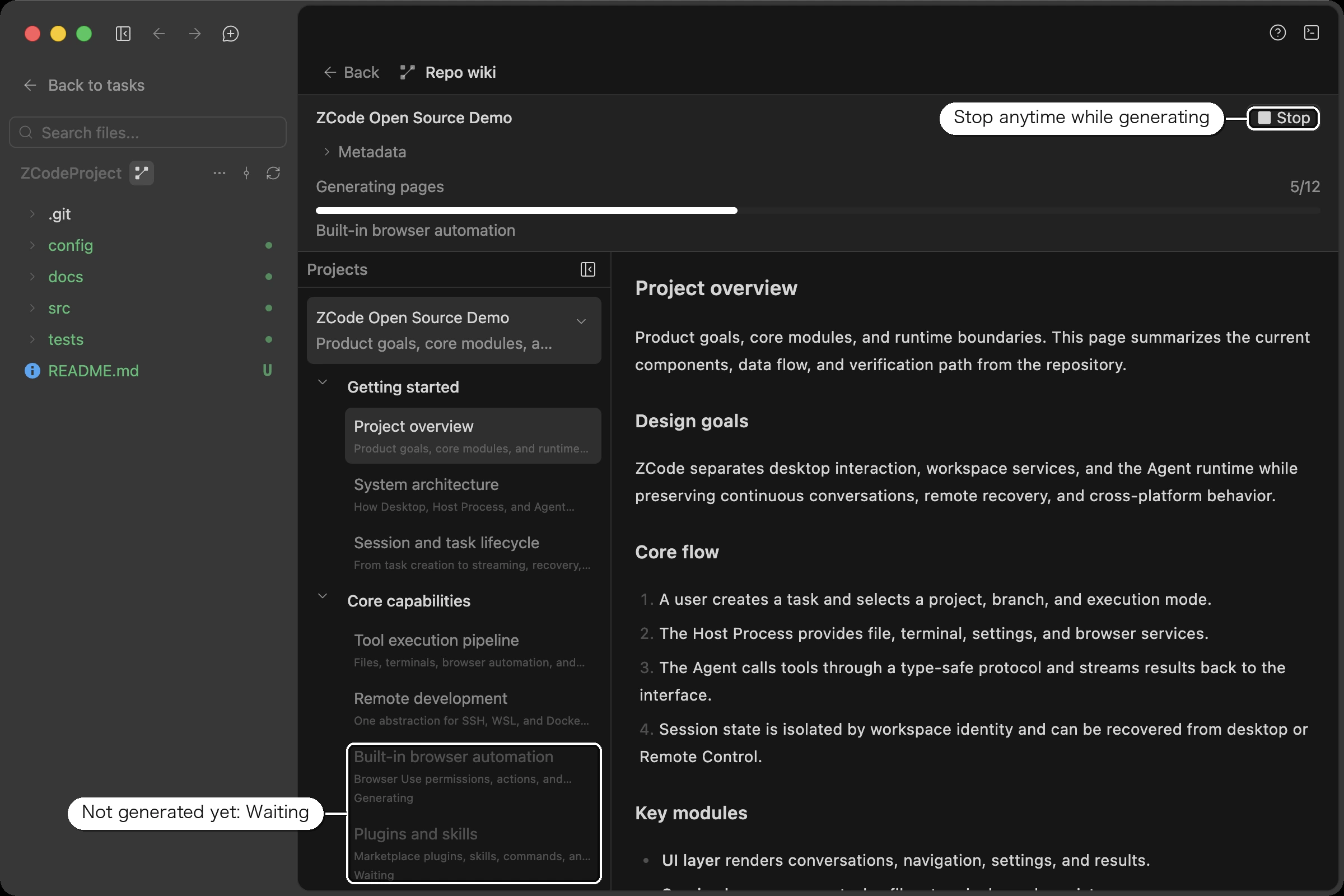Navigate back with the left arrow icon
Viewport: 1344px width, 896px height.
[159, 34]
